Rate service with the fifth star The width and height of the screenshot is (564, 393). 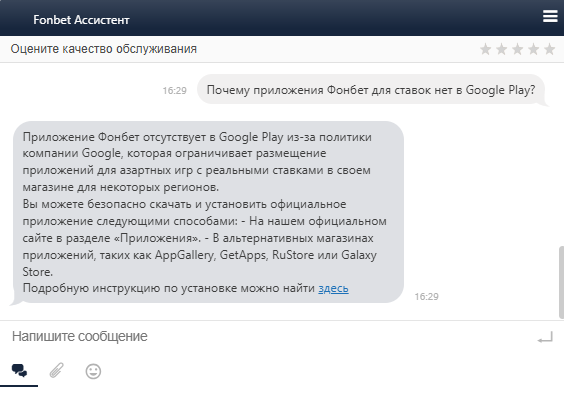pos(550,49)
